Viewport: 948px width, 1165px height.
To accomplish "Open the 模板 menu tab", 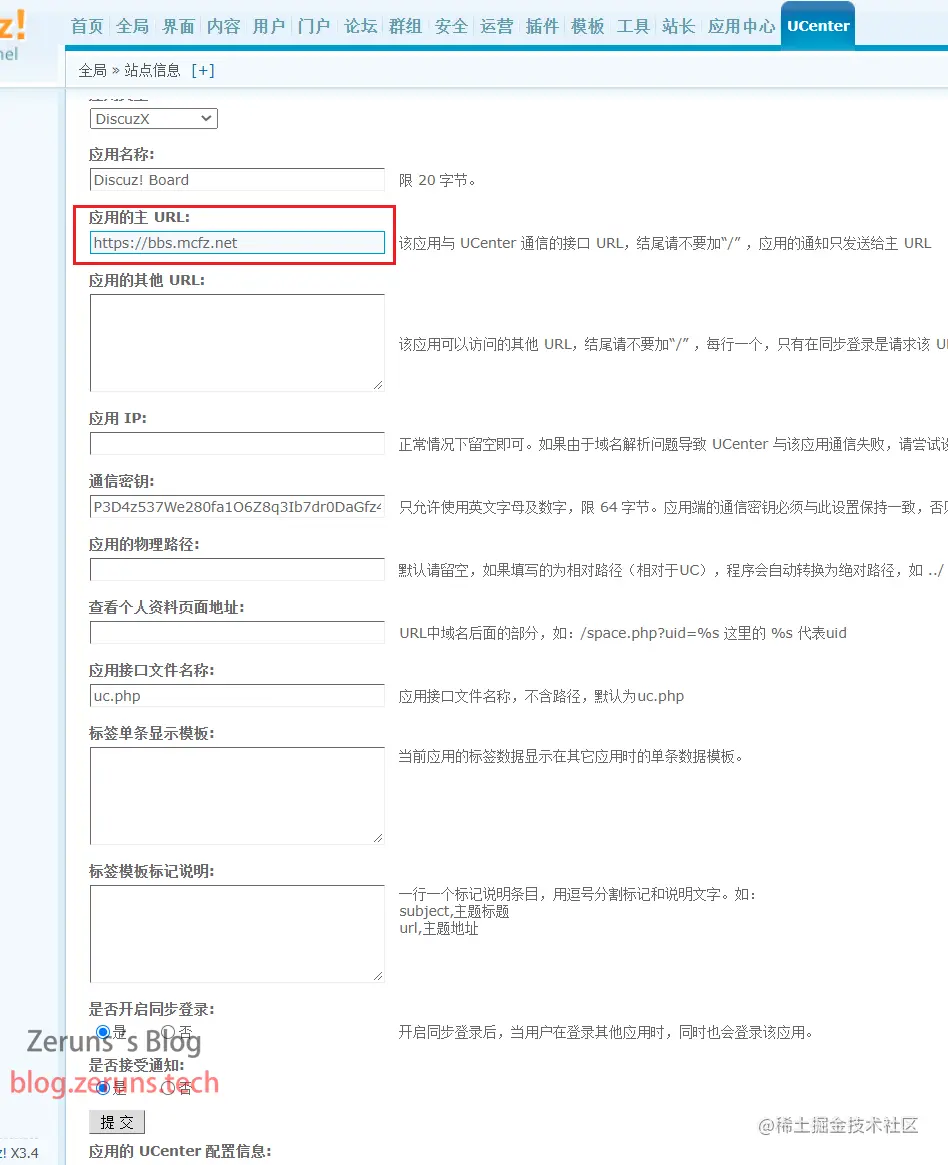I will tap(588, 26).
